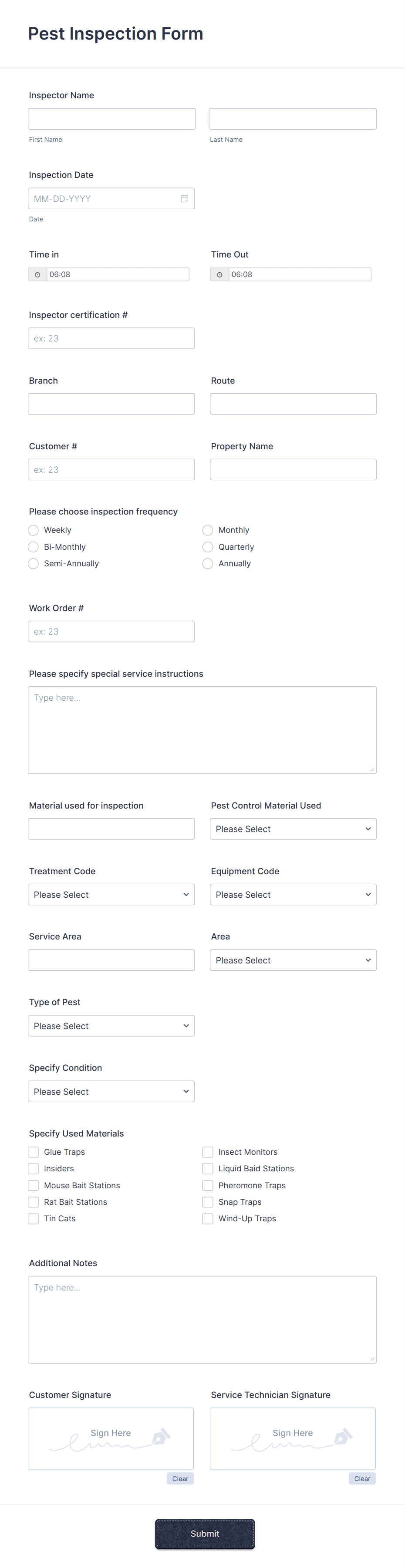Check the Snap Traps checkbox
This screenshot has height=1568, width=405.
tap(208, 1202)
